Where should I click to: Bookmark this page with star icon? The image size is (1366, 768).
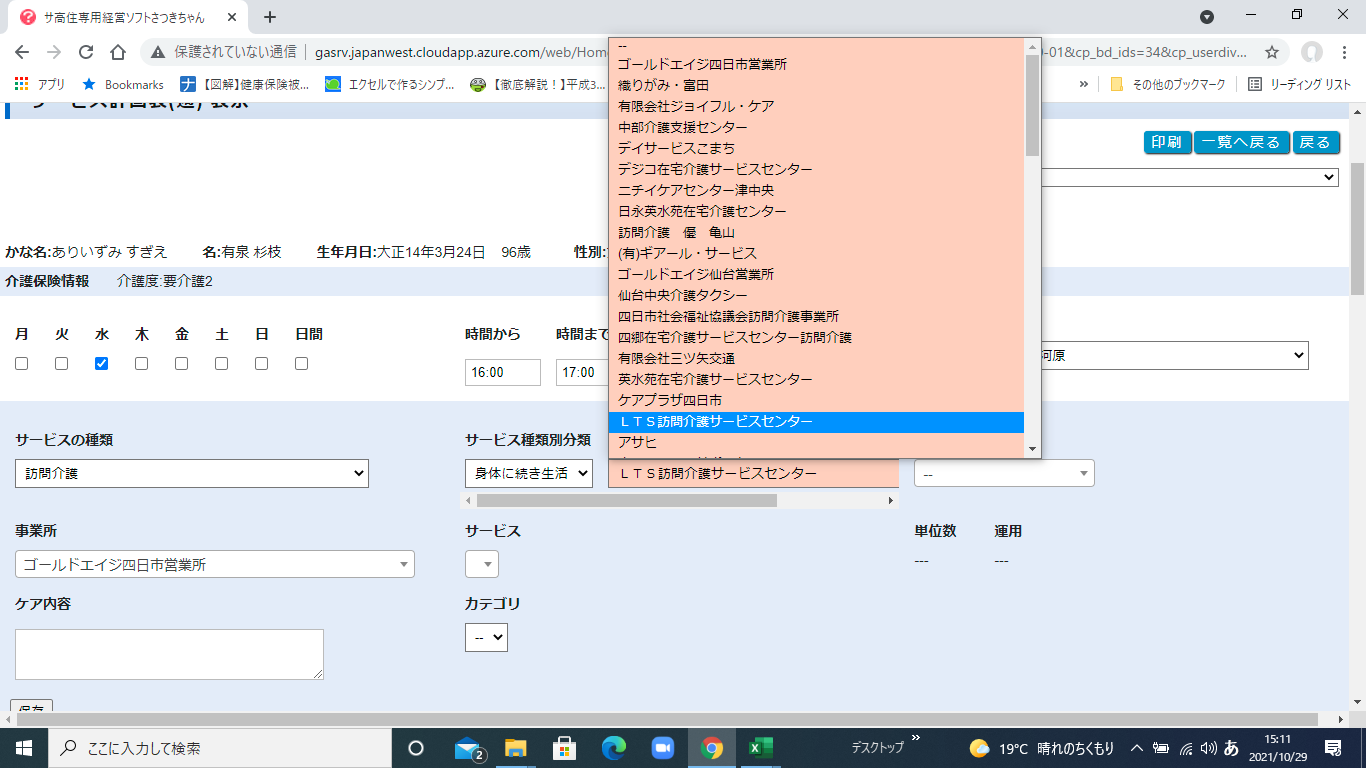point(1272,52)
